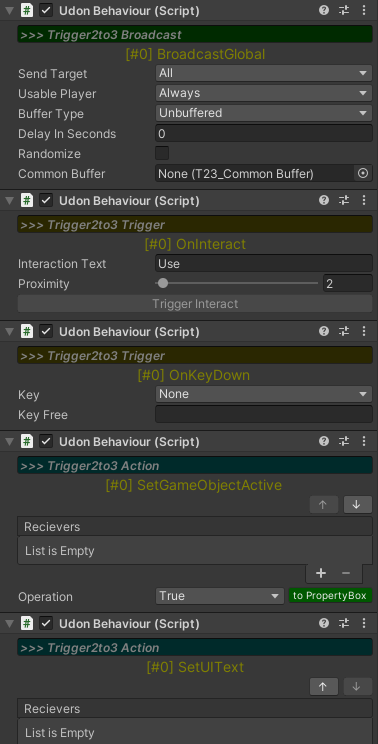
Task: Add receiver with plus in SetGameObjectActive list
Action: coord(321,573)
